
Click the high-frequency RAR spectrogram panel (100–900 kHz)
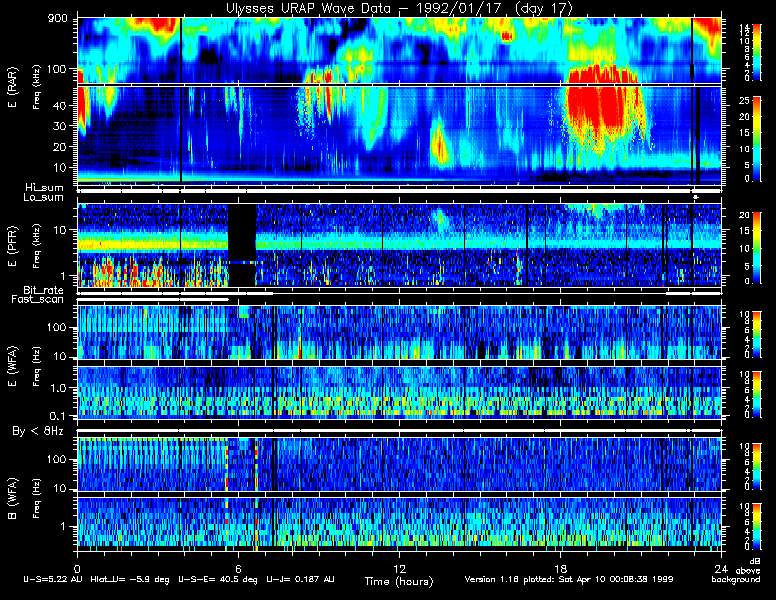[399, 50]
